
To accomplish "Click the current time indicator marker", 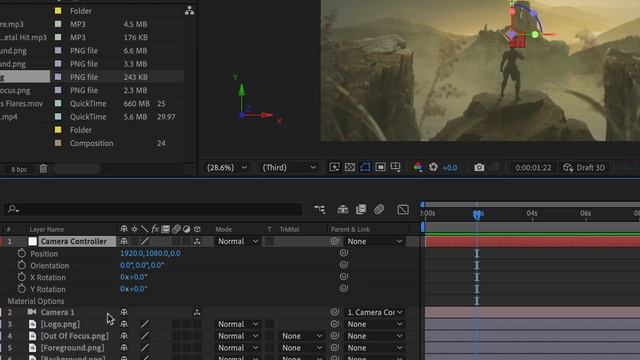I will [477, 214].
